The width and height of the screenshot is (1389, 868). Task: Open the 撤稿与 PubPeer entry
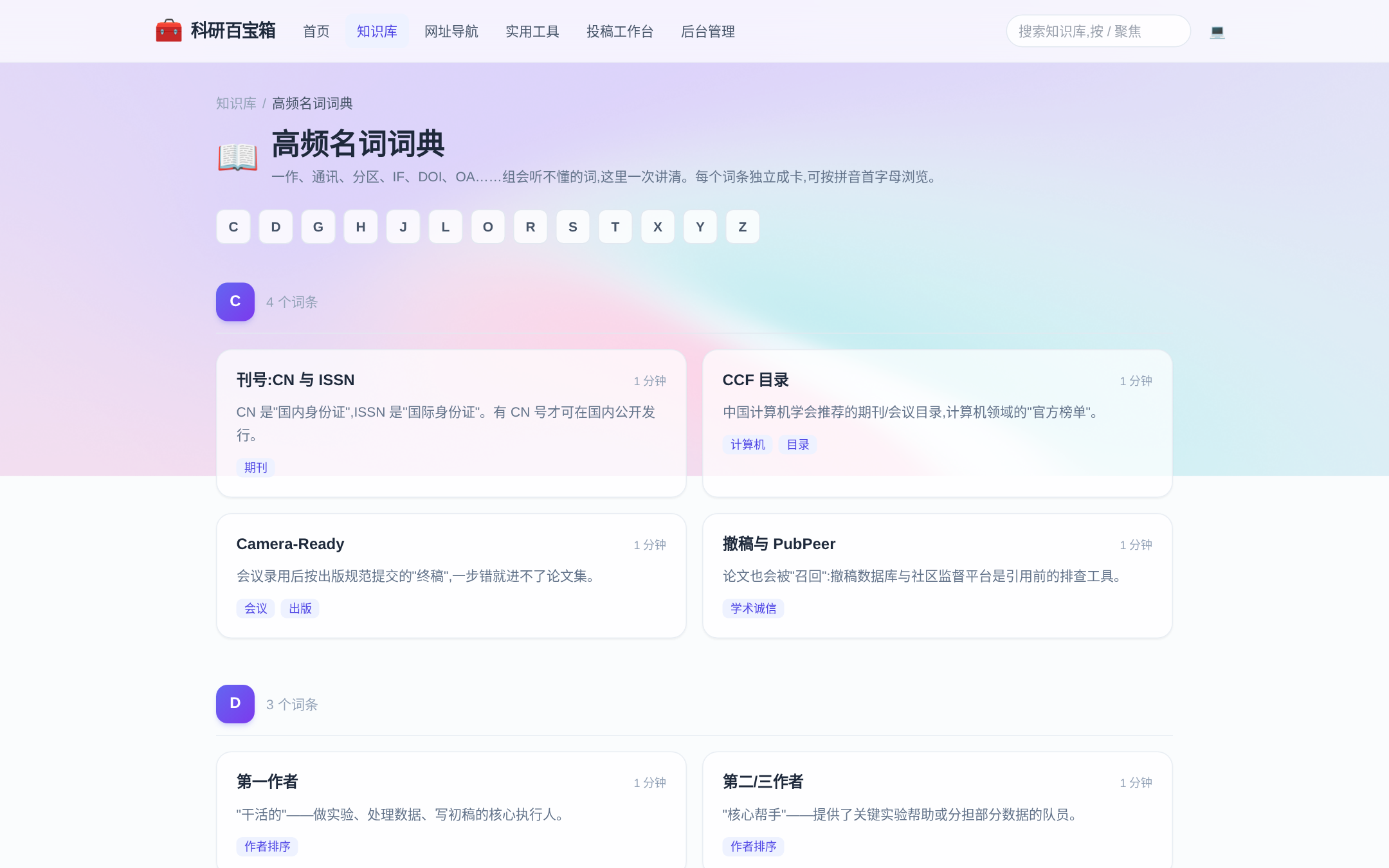click(938, 575)
